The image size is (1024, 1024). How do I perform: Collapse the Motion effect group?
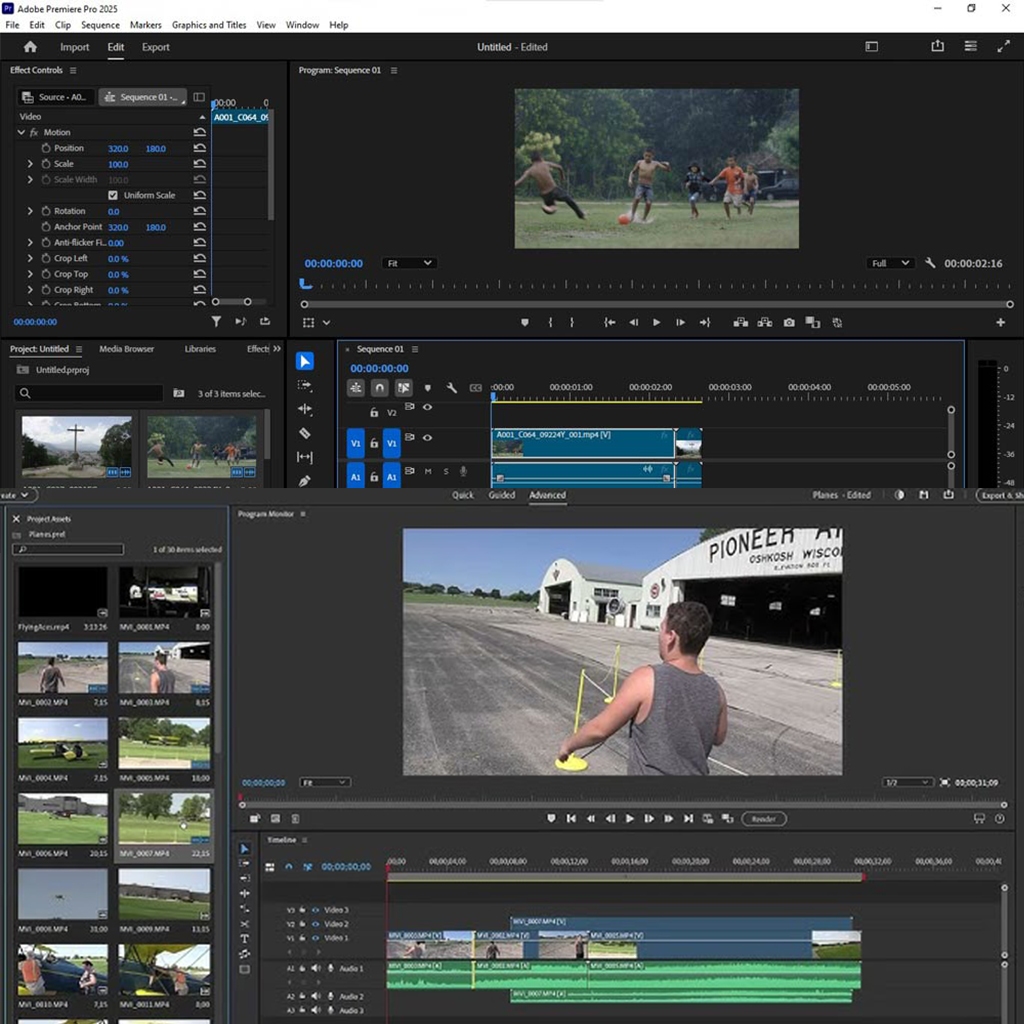21,132
